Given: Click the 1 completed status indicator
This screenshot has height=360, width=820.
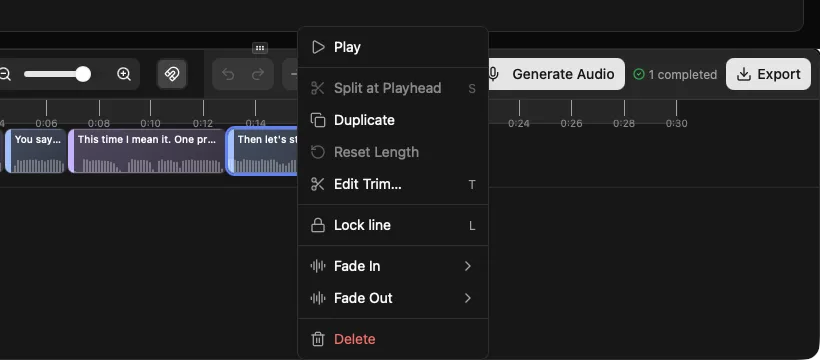Looking at the screenshot, I should tap(675, 75).
